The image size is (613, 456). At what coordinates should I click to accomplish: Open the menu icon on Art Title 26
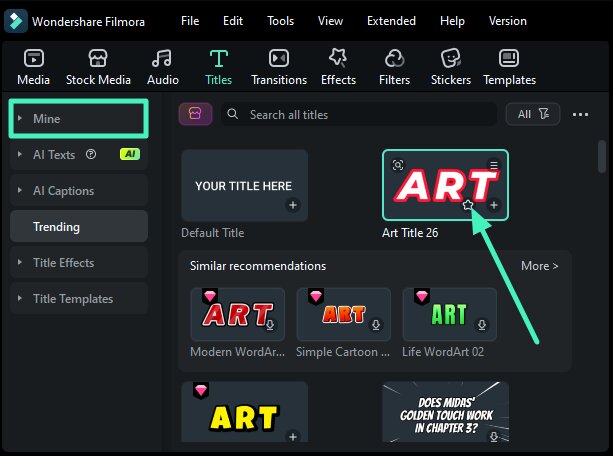click(x=494, y=165)
